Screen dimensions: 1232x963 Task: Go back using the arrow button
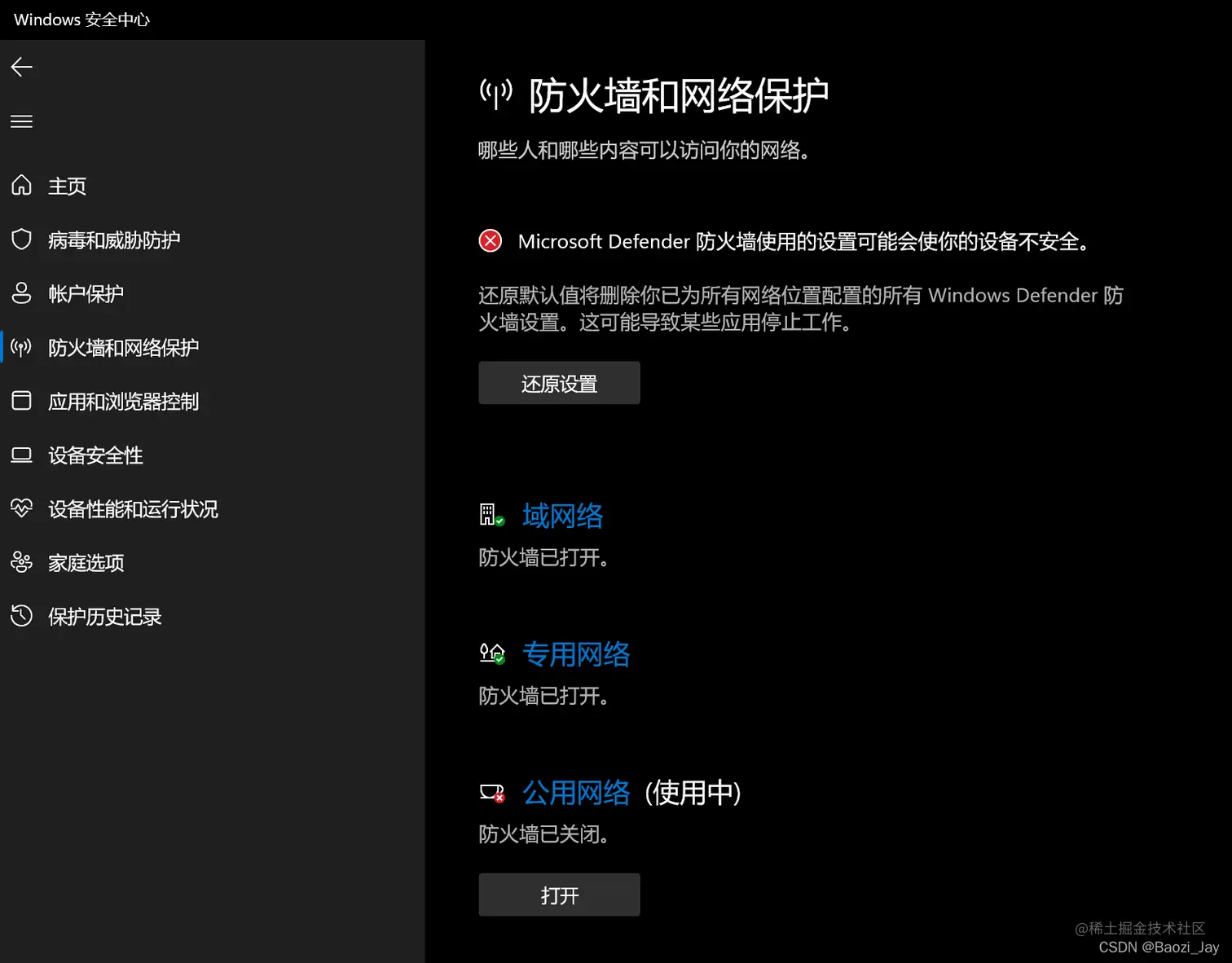tap(21, 67)
